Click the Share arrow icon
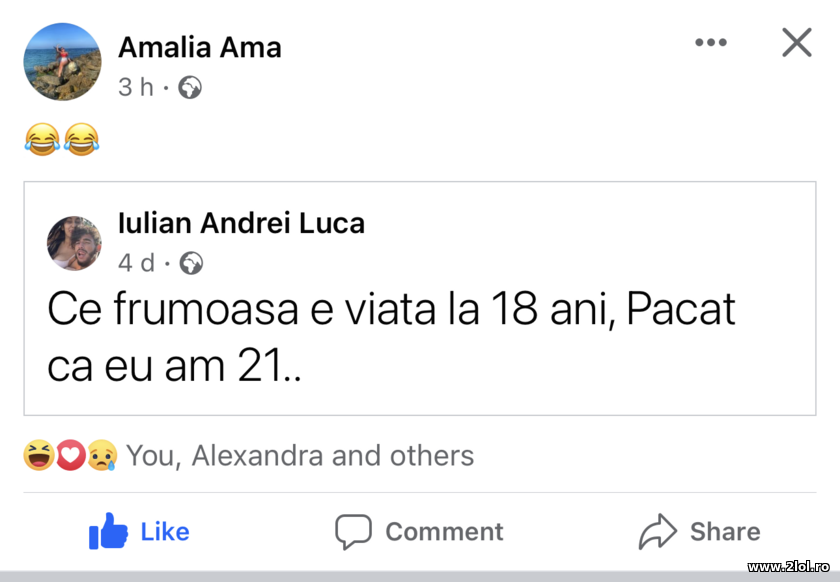This screenshot has height=582, width=840. point(659,531)
